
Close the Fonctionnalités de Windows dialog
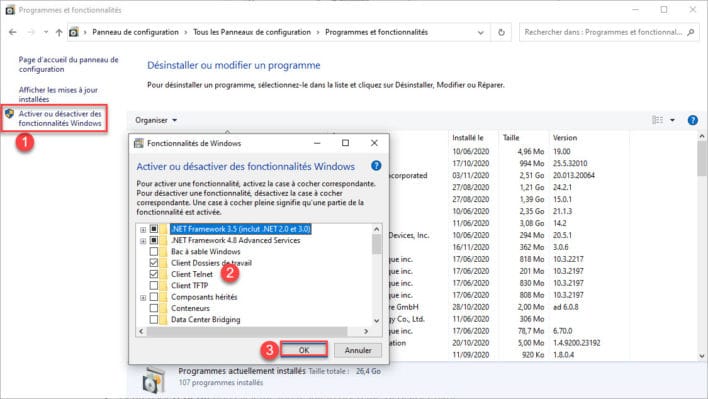(374, 143)
